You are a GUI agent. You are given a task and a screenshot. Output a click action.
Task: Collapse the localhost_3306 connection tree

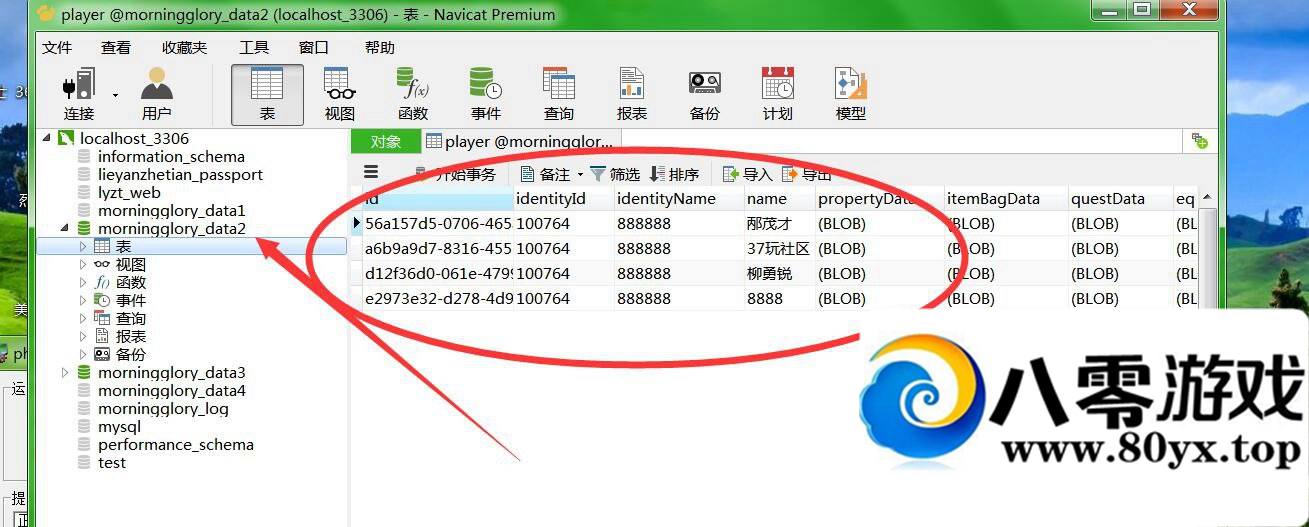[x=47, y=138]
